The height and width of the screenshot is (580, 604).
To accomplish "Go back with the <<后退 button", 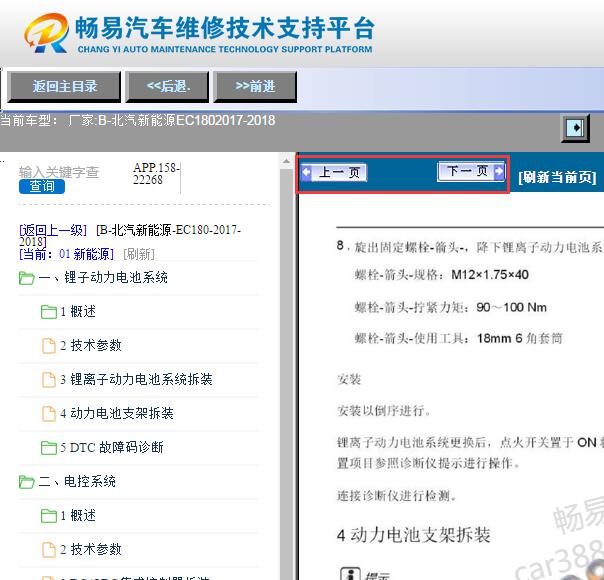I will coord(167,87).
